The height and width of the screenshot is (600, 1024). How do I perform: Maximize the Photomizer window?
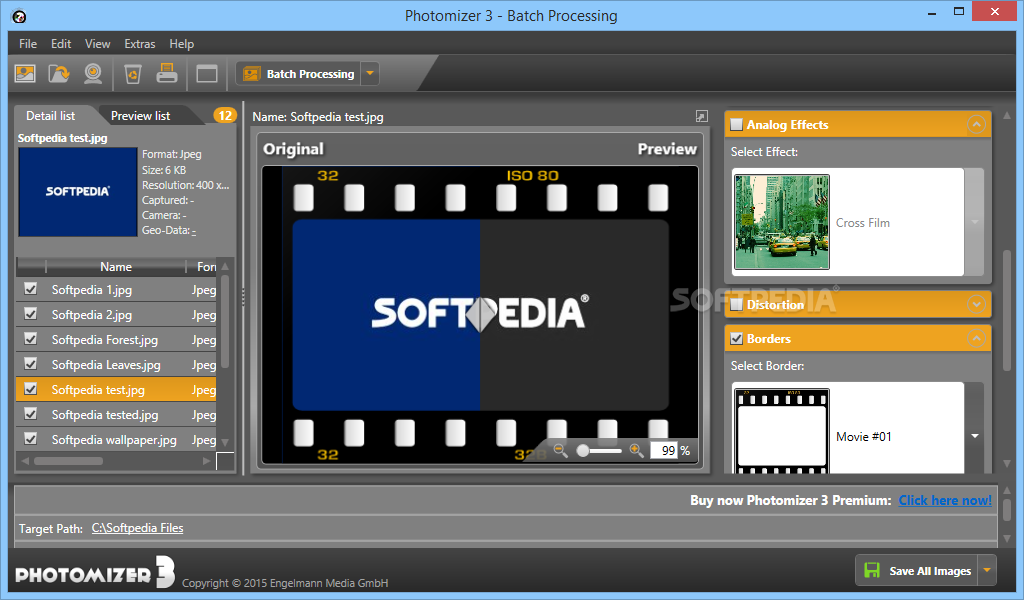[x=959, y=12]
